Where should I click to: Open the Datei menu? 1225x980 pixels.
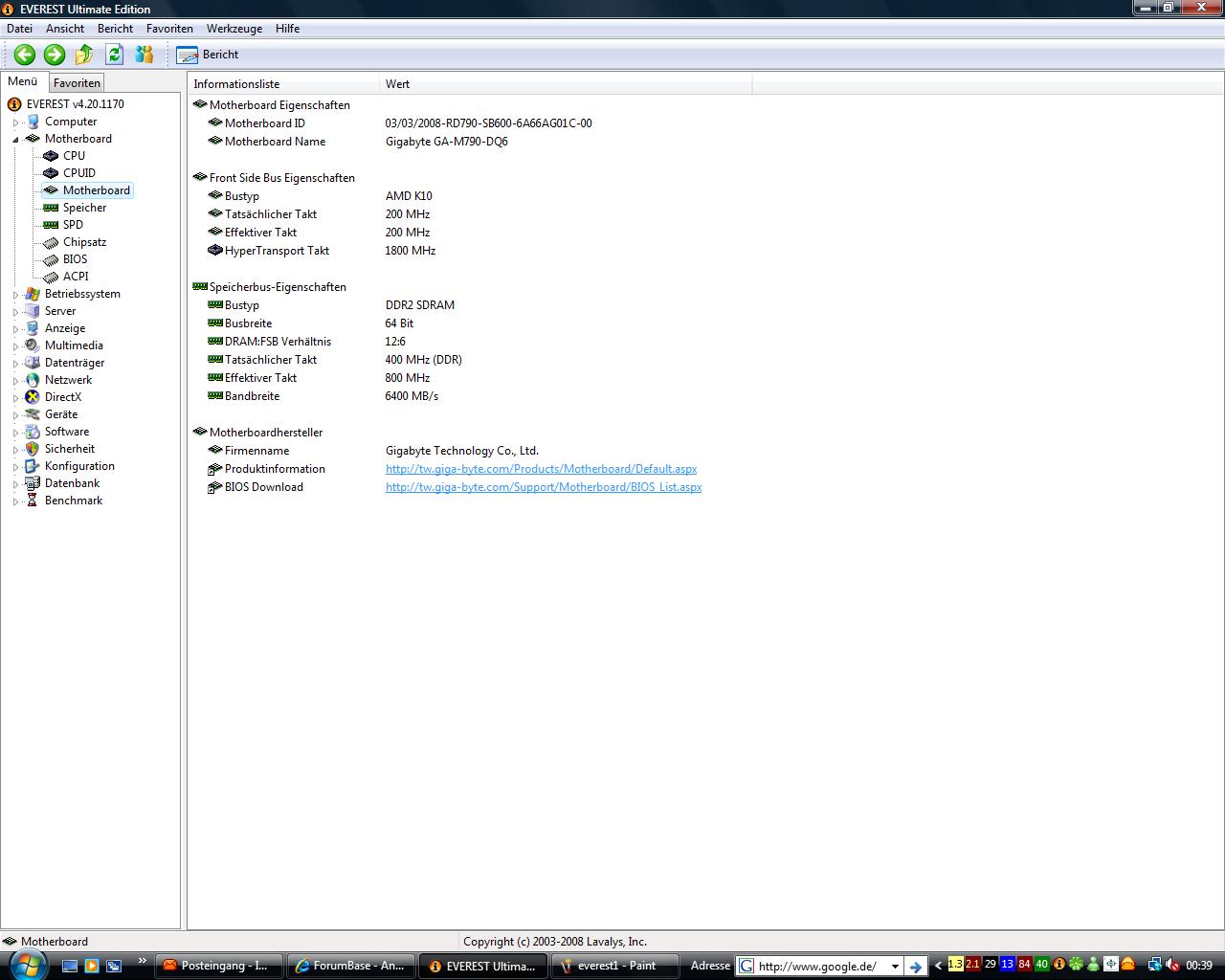tap(19, 29)
